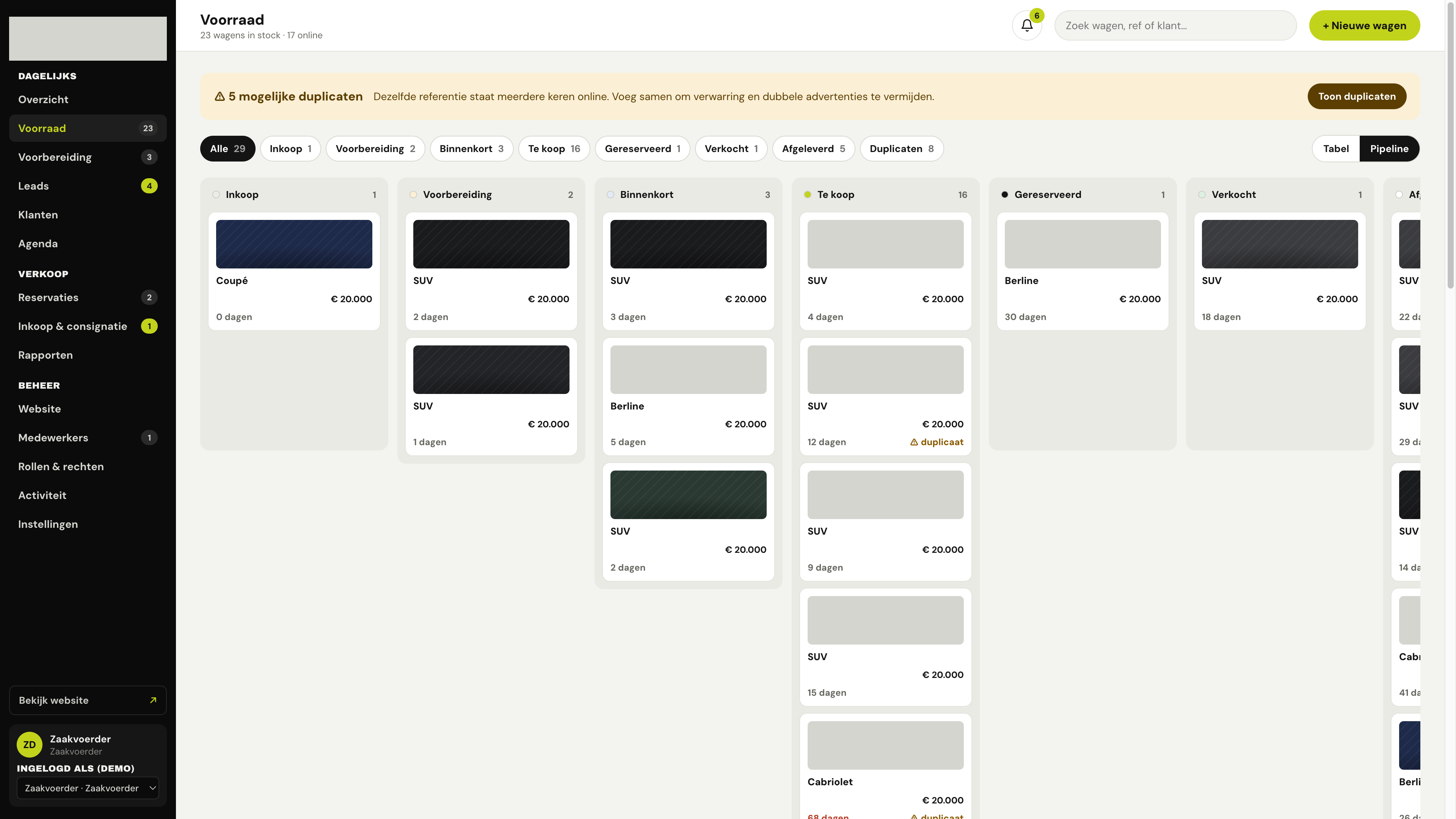
Task: Filter by Inkoop tab
Action: point(290,149)
